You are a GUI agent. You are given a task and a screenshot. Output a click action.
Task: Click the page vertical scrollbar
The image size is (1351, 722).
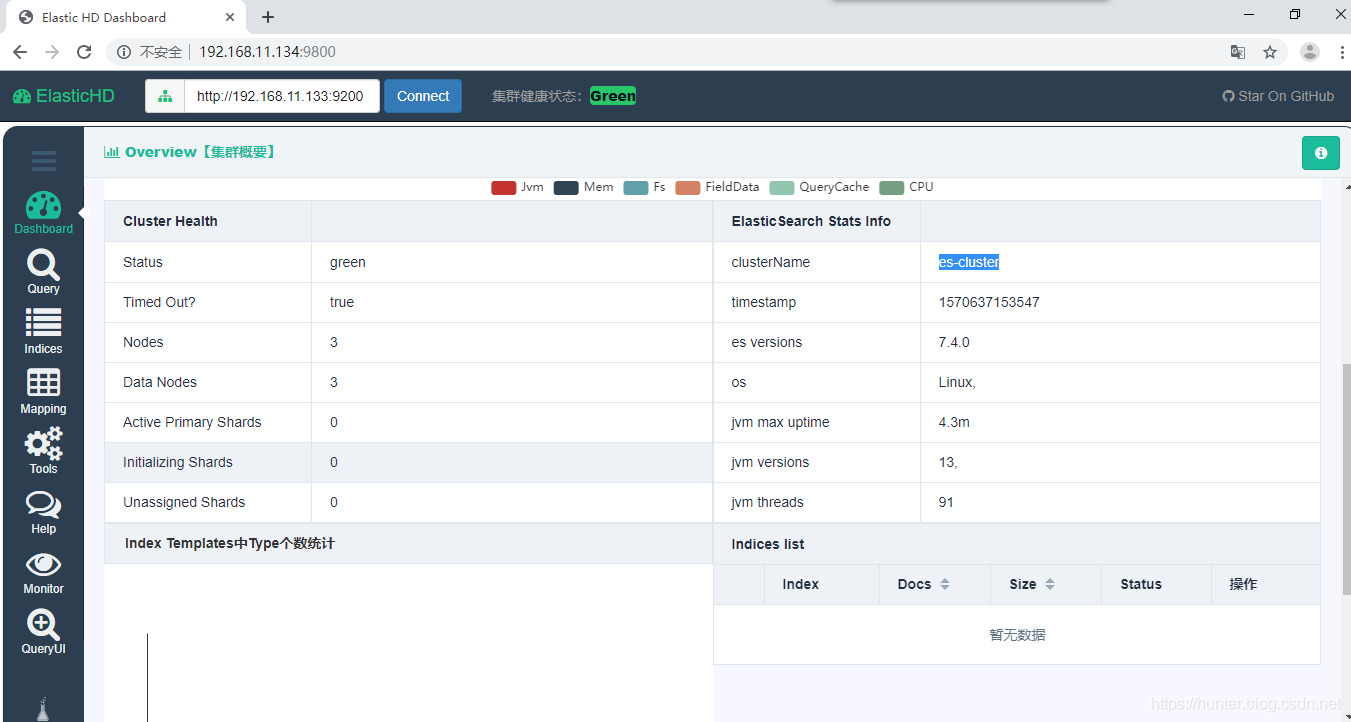(x=1345, y=480)
